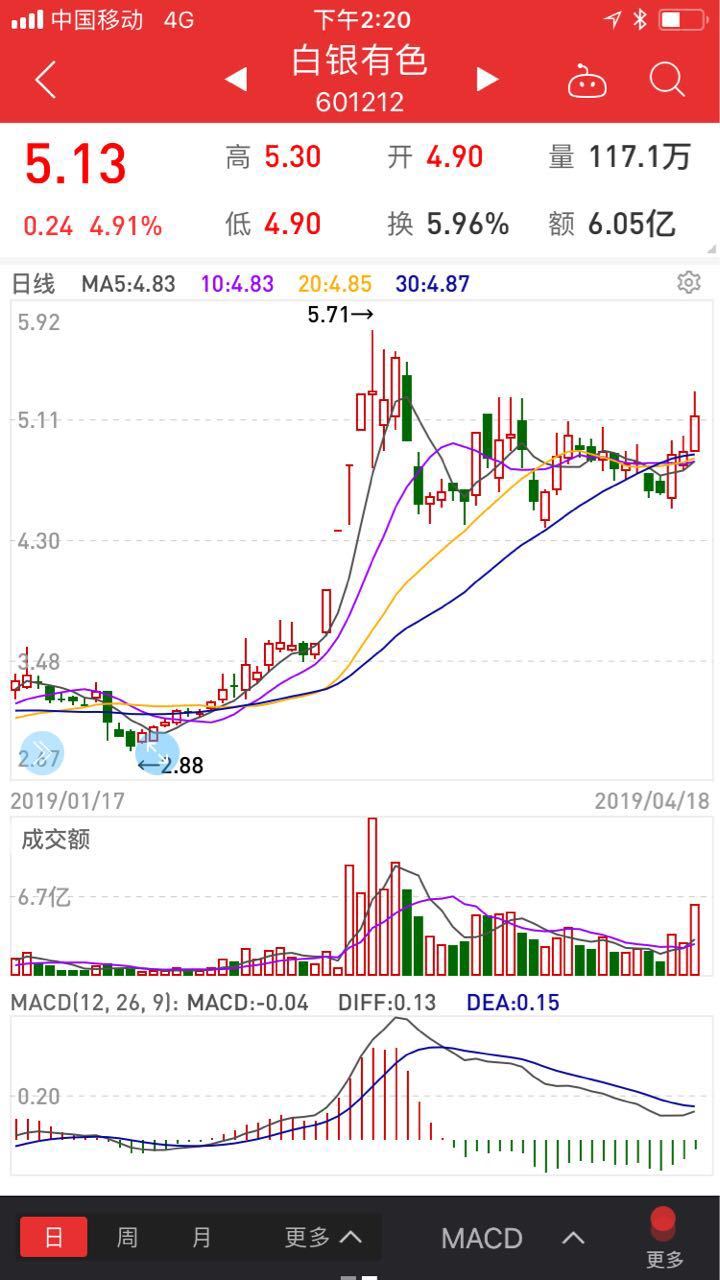720x1280 pixels.
Task: Expand quote details via corner triangle
Action: [x=710, y=249]
